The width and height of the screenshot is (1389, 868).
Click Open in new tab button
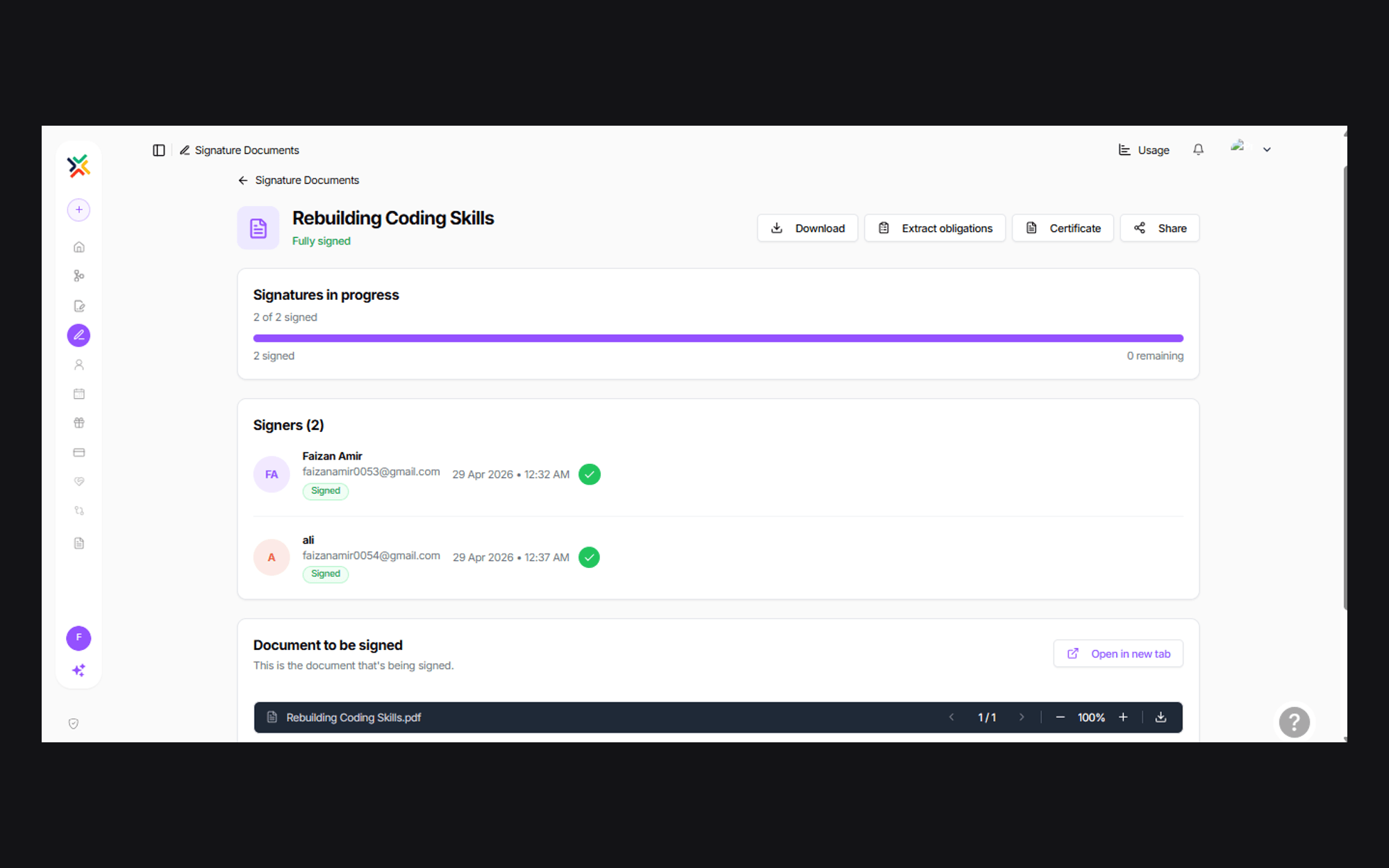point(1118,653)
